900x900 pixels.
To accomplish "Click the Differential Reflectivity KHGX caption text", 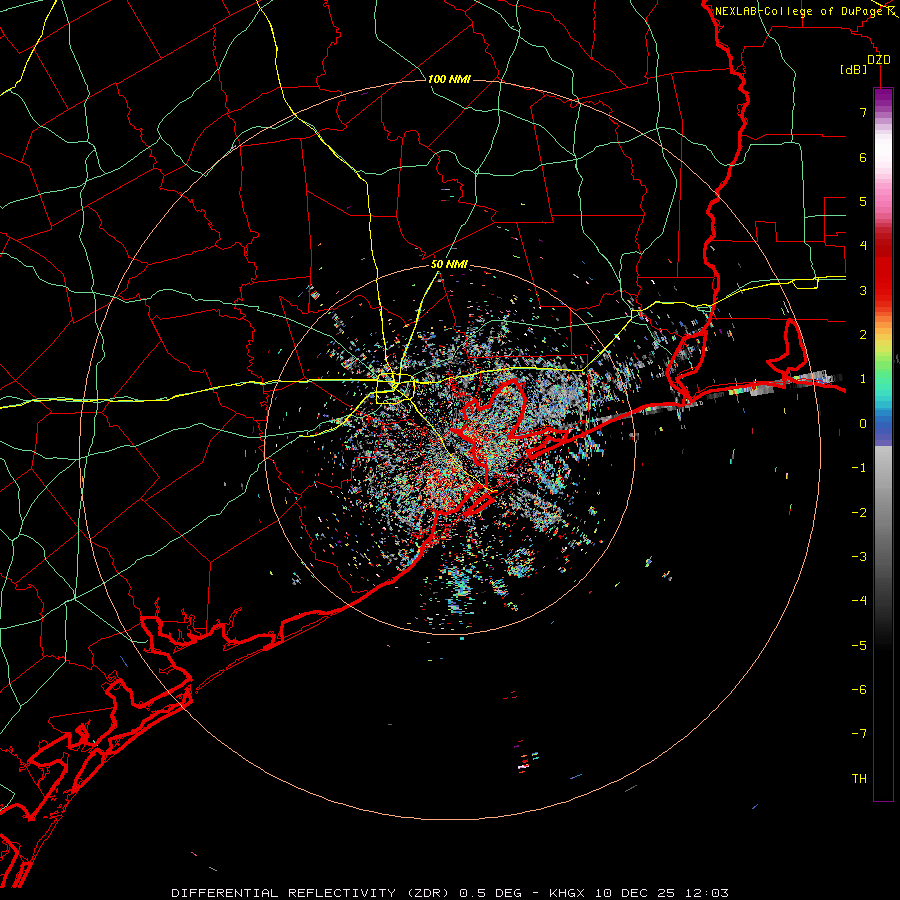I will point(450,893).
